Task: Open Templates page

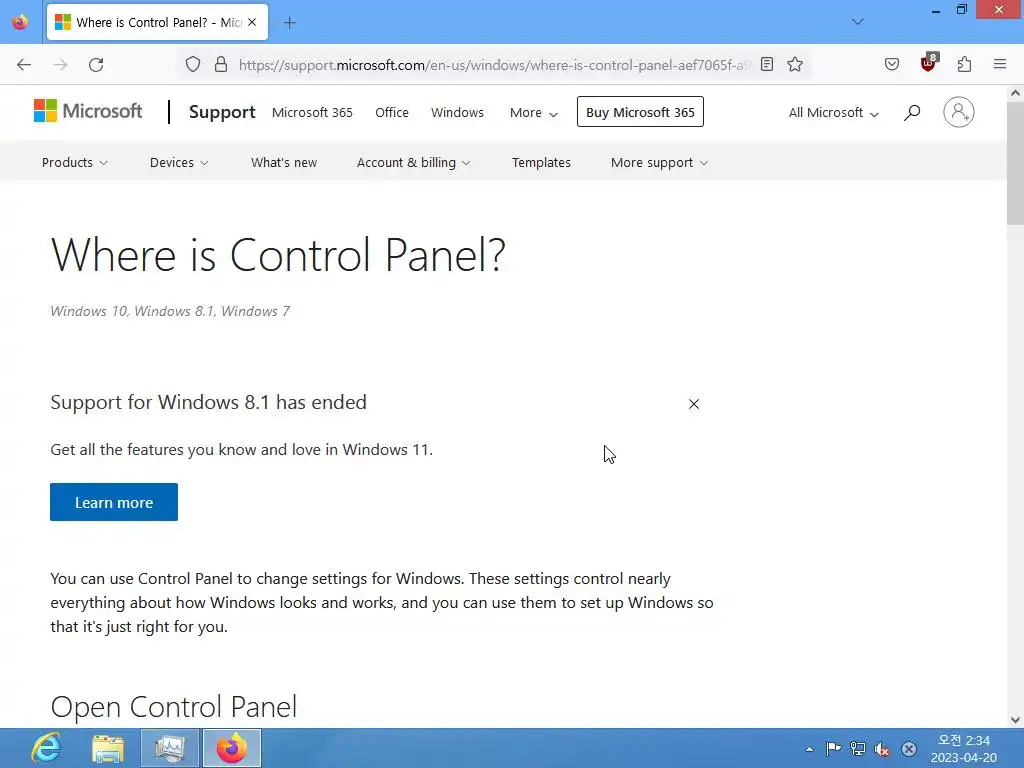Action: pyautogui.click(x=541, y=163)
